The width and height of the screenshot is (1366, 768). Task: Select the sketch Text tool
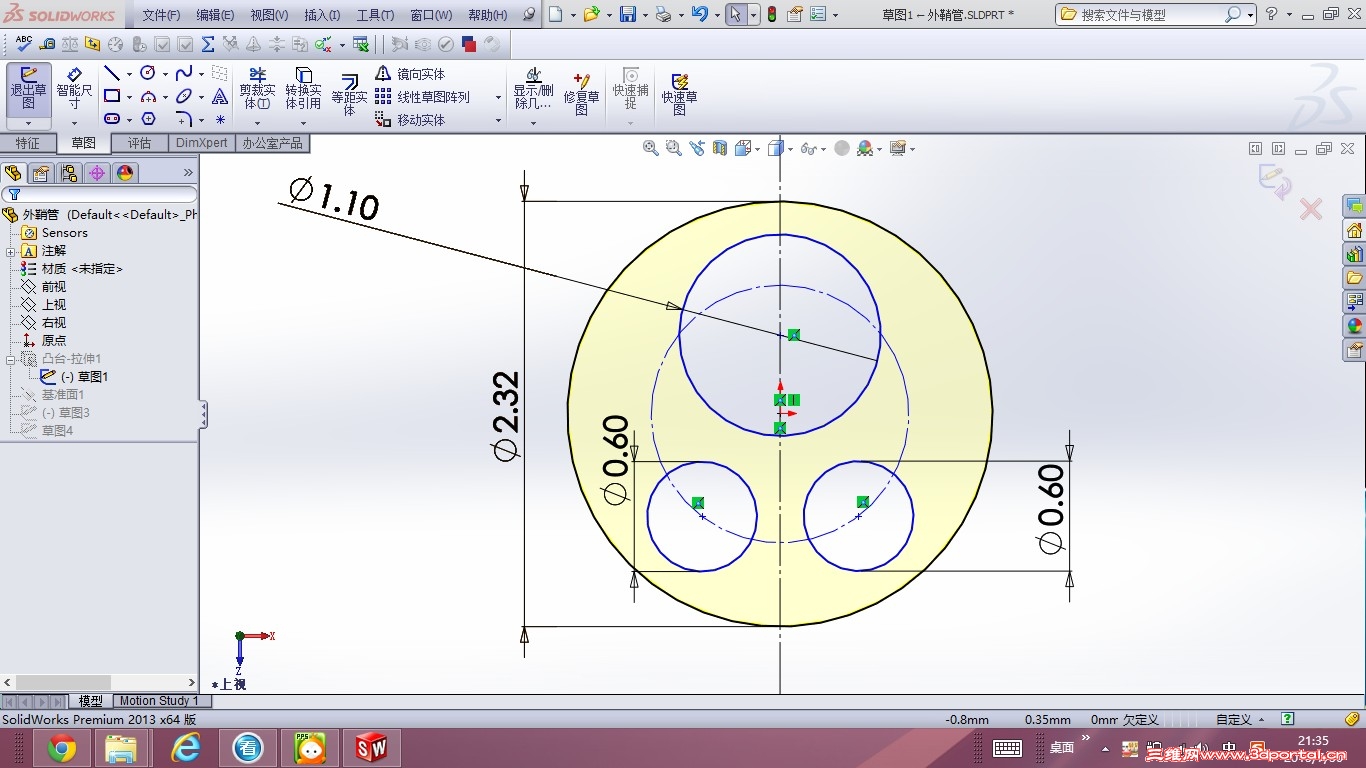(x=220, y=96)
